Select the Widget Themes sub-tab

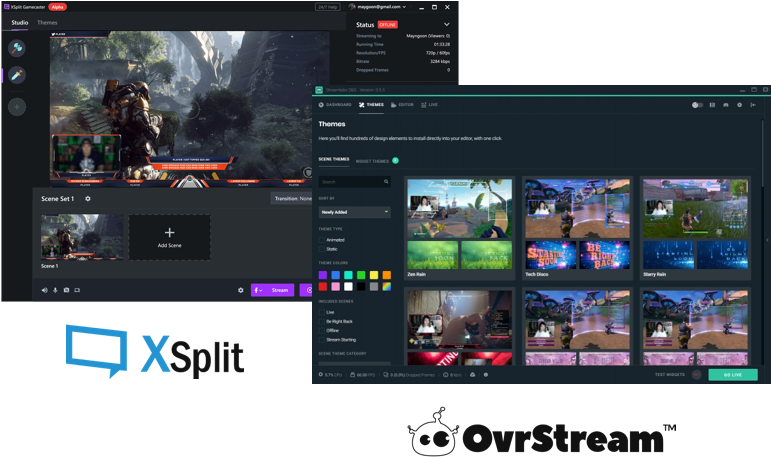(372, 161)
